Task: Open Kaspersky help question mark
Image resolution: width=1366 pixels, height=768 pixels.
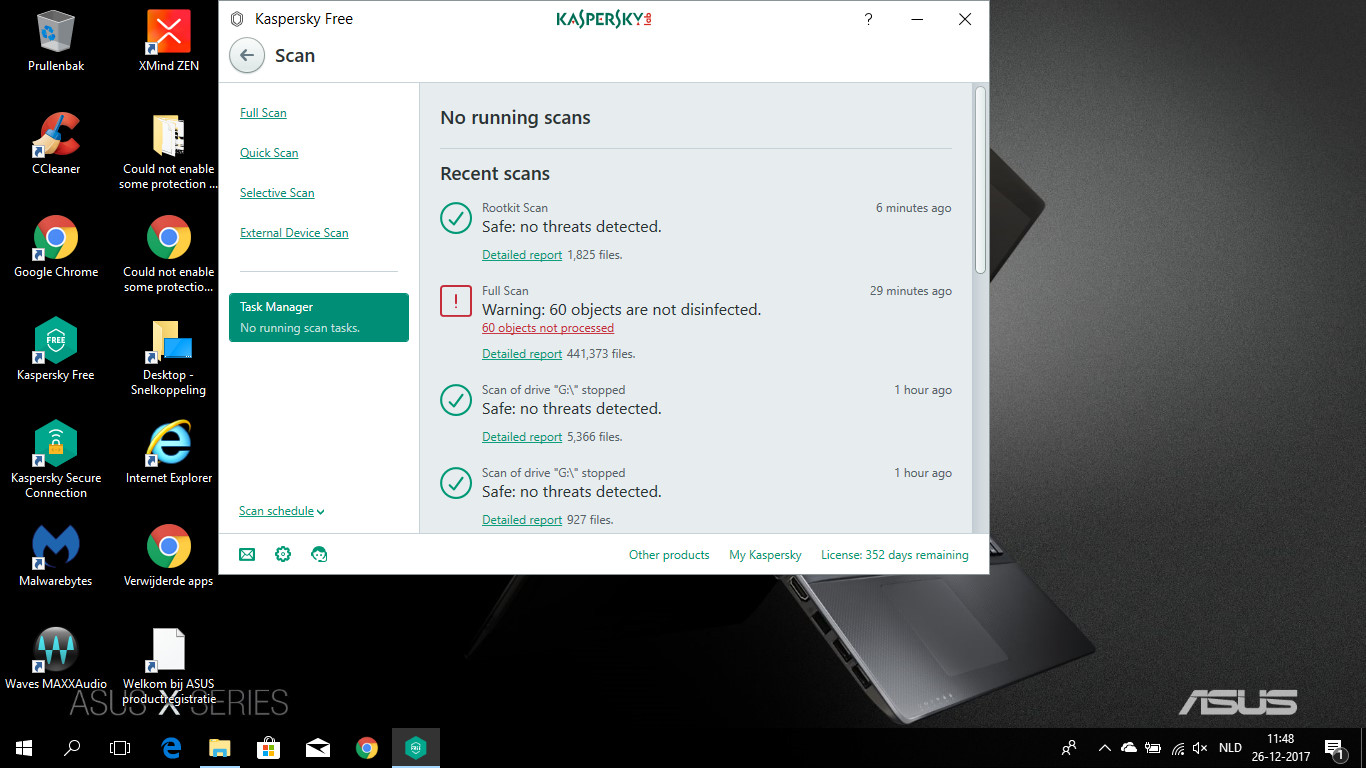Action: (869, 19)
